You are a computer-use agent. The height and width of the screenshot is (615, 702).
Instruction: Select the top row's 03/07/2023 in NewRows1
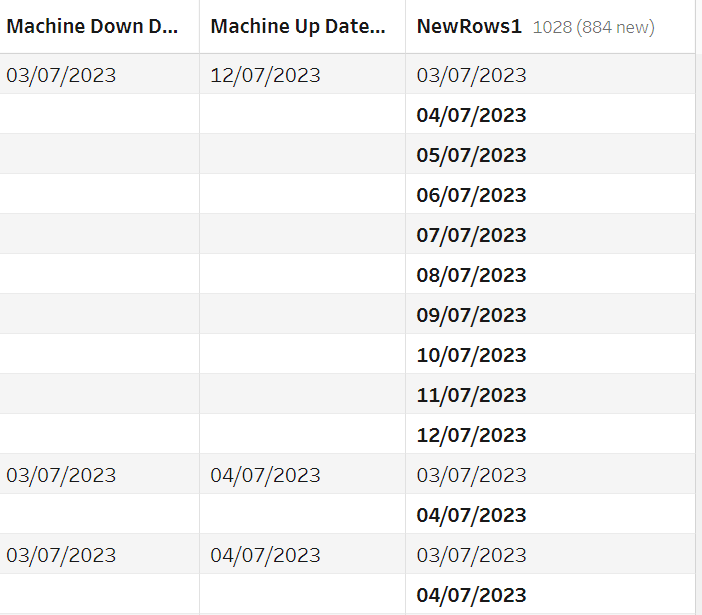point(471,75)
